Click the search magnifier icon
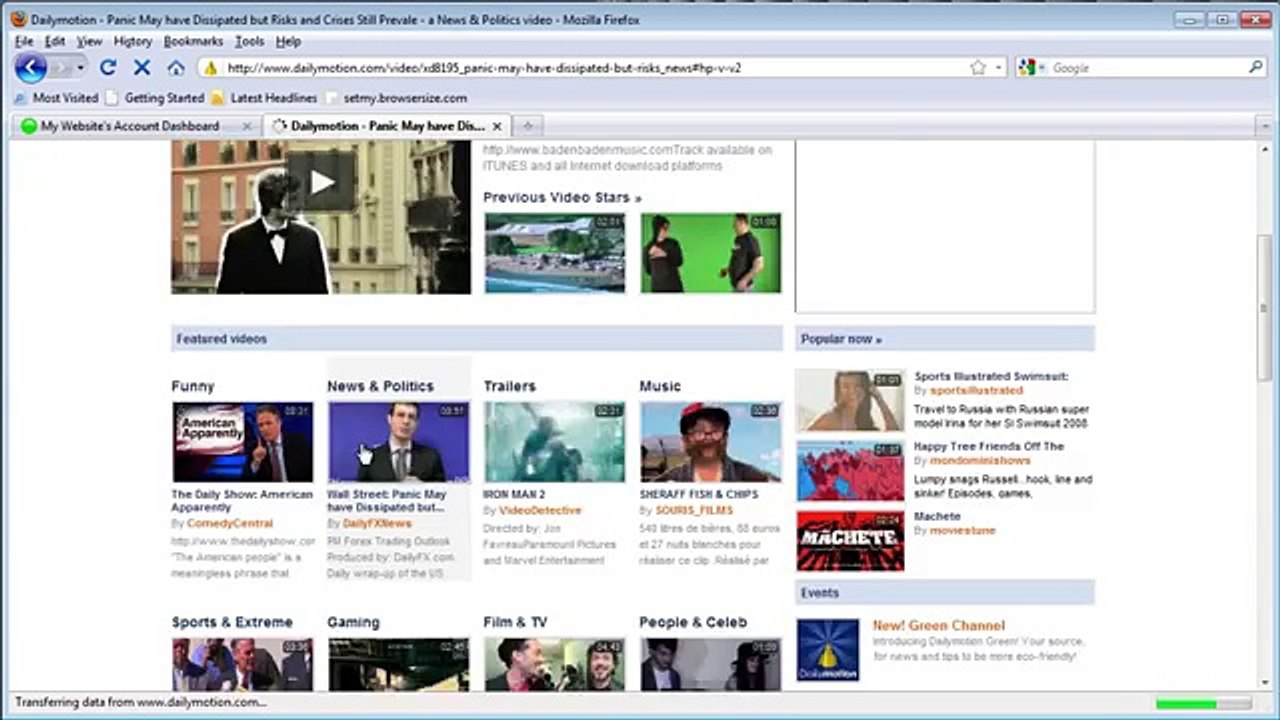 [1256, 68]
